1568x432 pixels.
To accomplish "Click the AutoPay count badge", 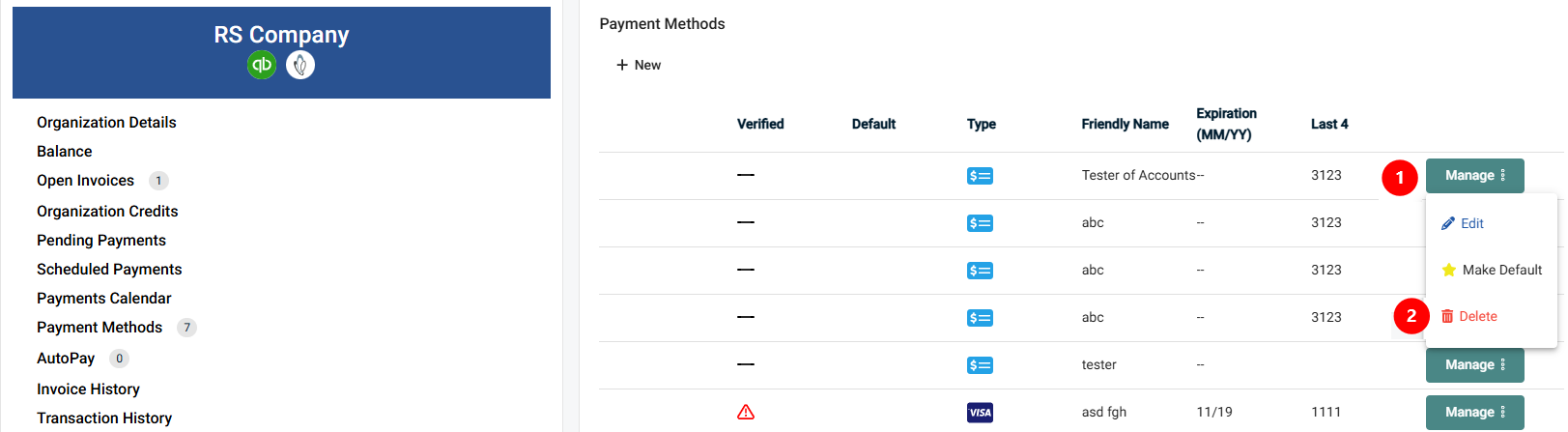I will 120,359.
